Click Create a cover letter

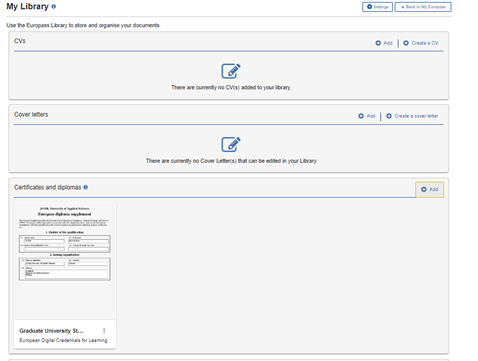[x=412, y=116]
